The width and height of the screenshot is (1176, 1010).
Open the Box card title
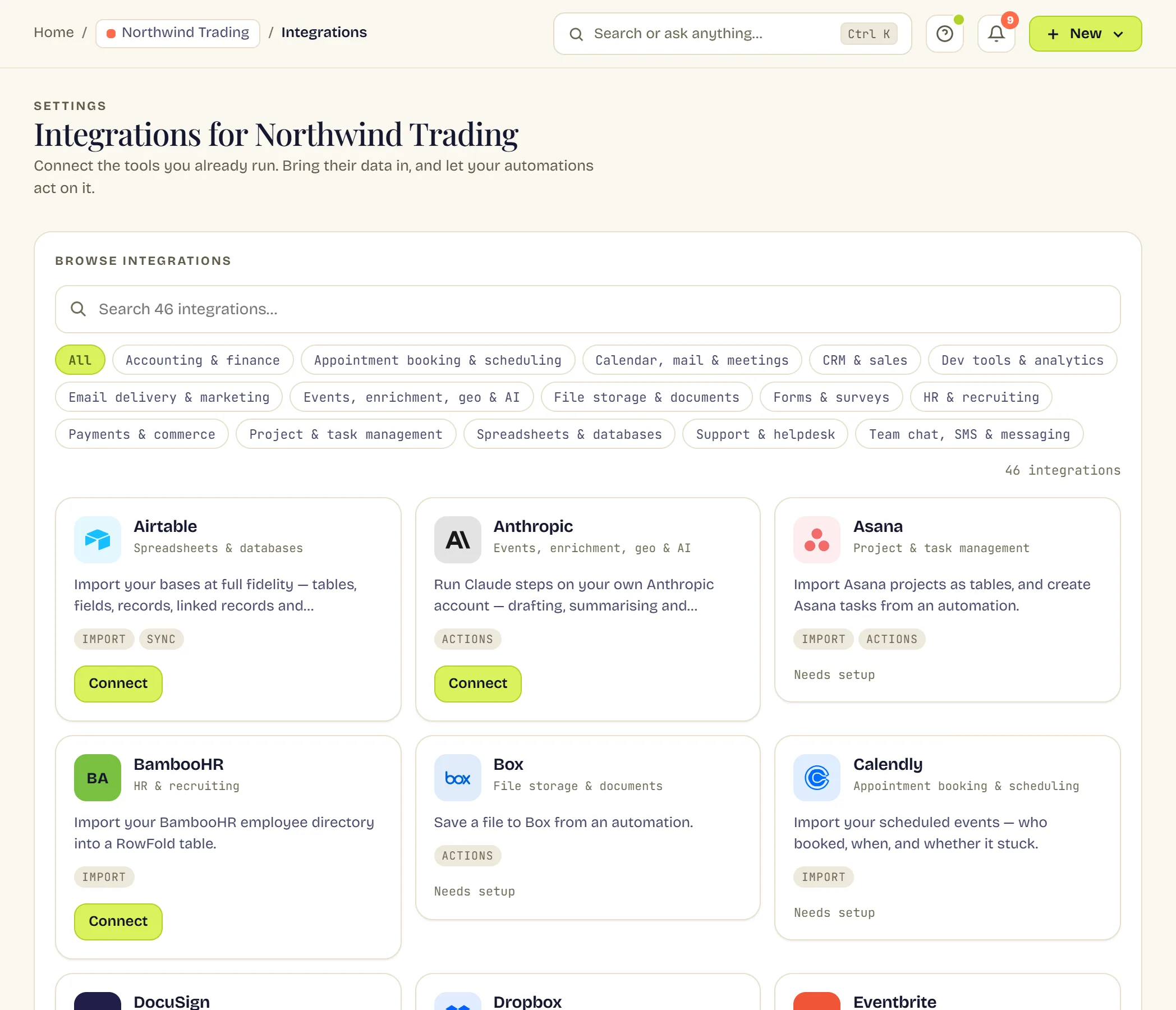click(x=508, y=764)
